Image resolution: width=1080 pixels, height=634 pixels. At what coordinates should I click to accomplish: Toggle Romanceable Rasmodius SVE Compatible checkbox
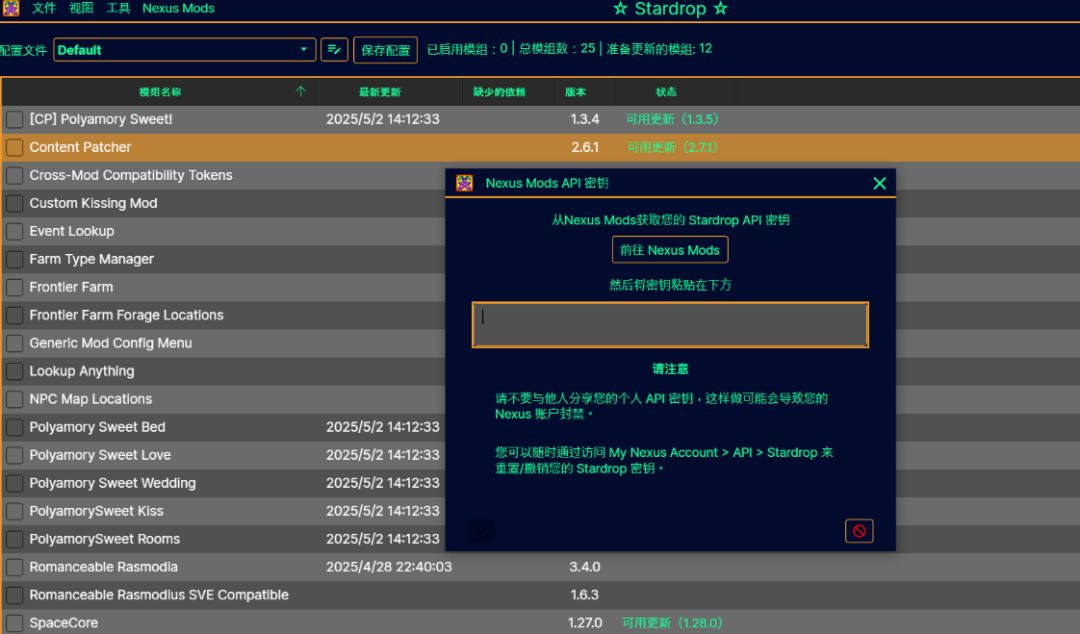click(14, 595)
